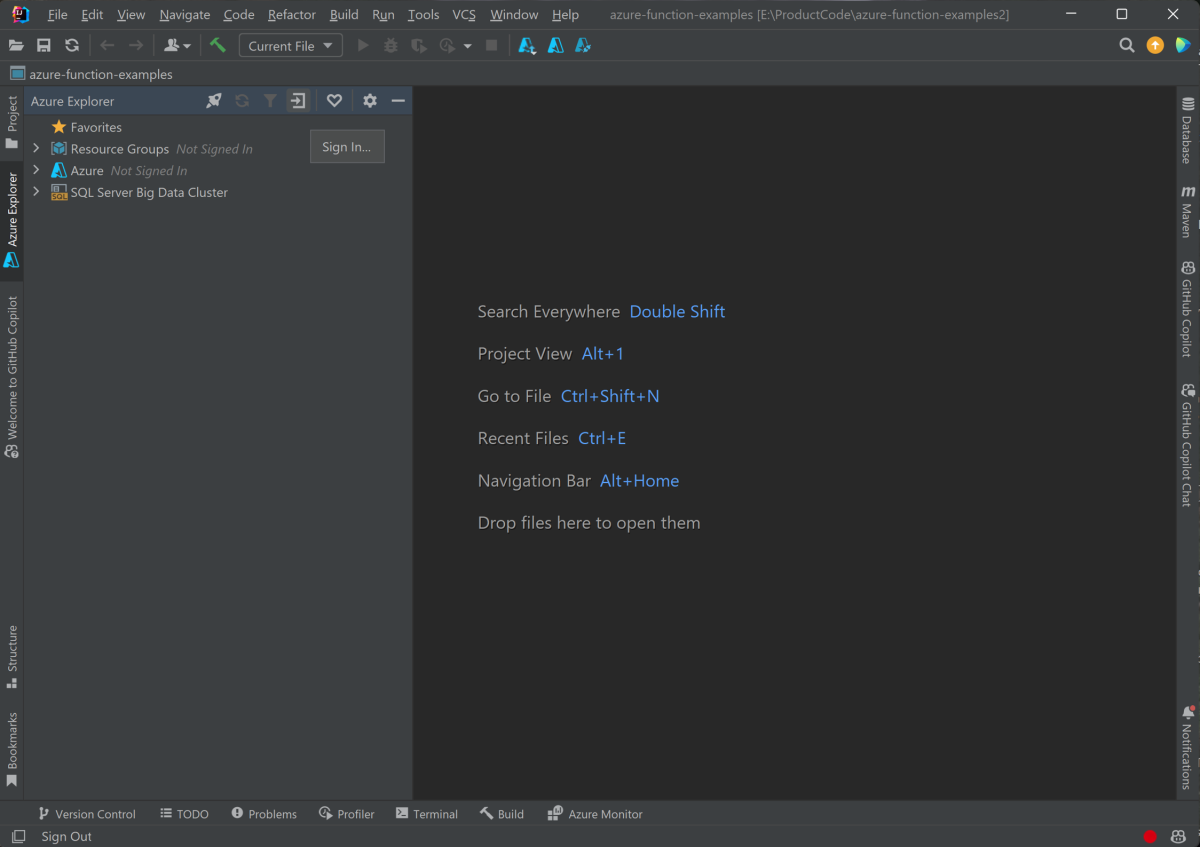
Task: Open the Terminal tool window
Action: (x=427, y=813)
